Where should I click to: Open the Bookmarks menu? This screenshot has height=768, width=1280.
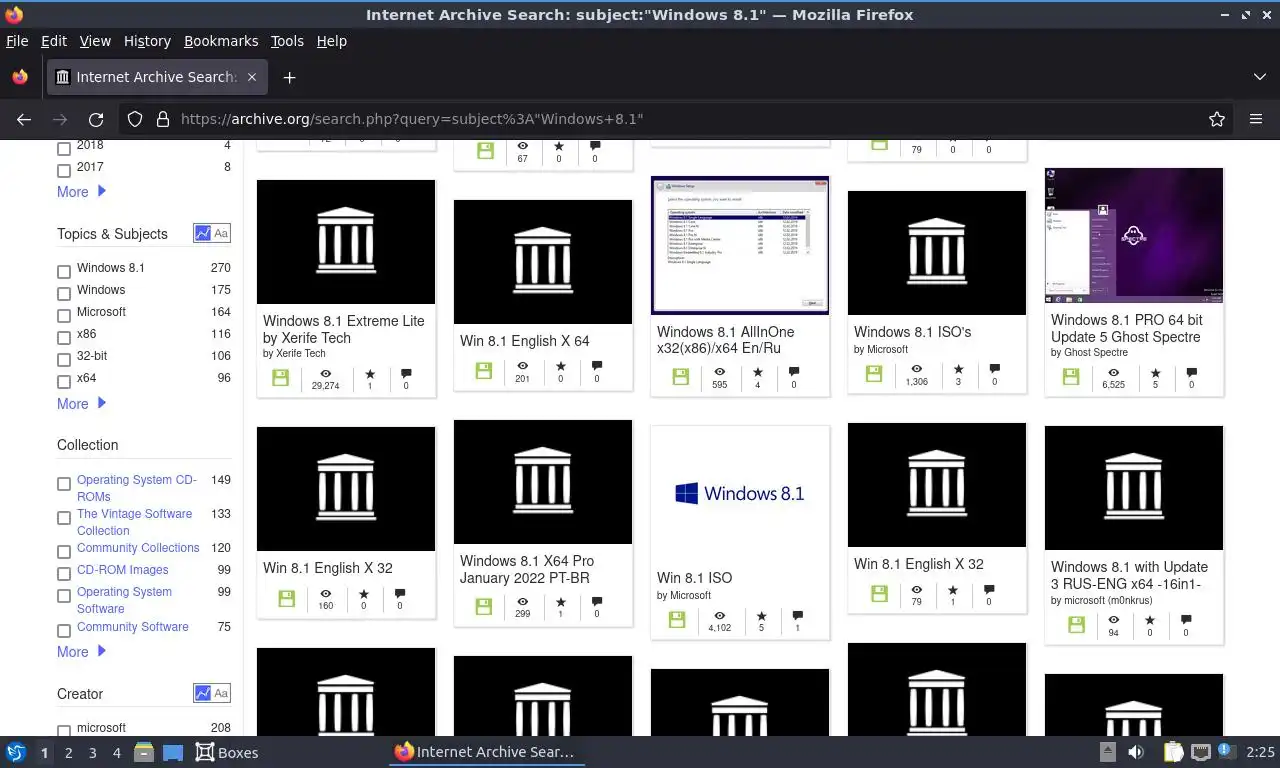pyautogui.click(x=221, y=41)
